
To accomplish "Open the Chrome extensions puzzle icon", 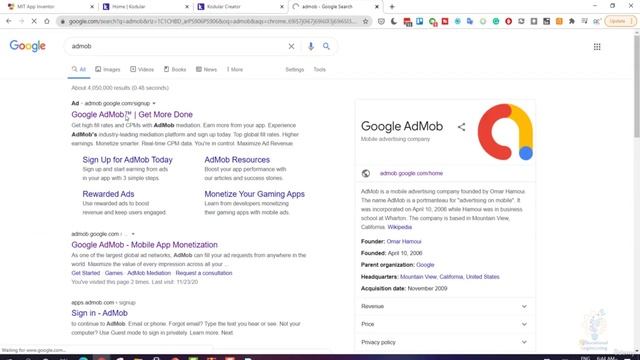I will [571, 21].
